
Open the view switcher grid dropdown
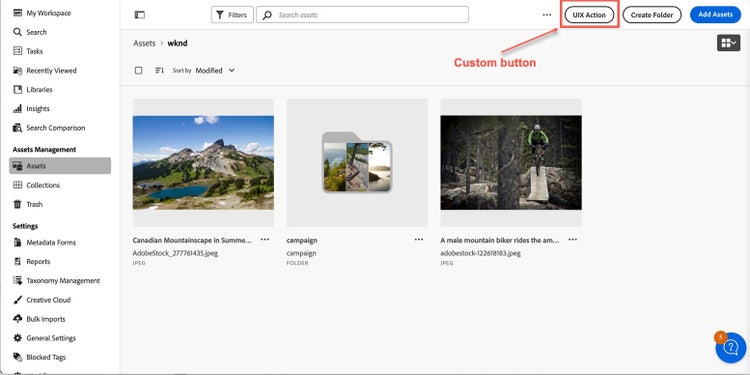click(x=728, y=43)
